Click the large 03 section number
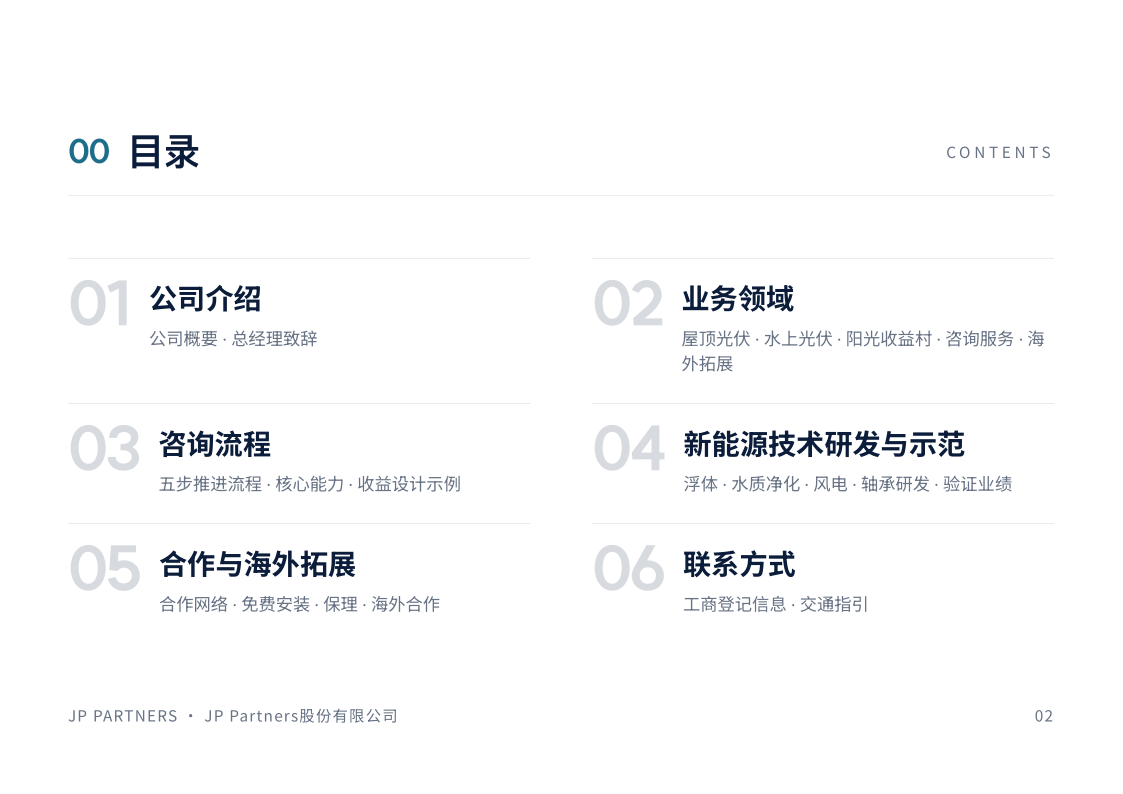Image resolution: width=1123 pixels, height=794 pixels. point(105,449)
